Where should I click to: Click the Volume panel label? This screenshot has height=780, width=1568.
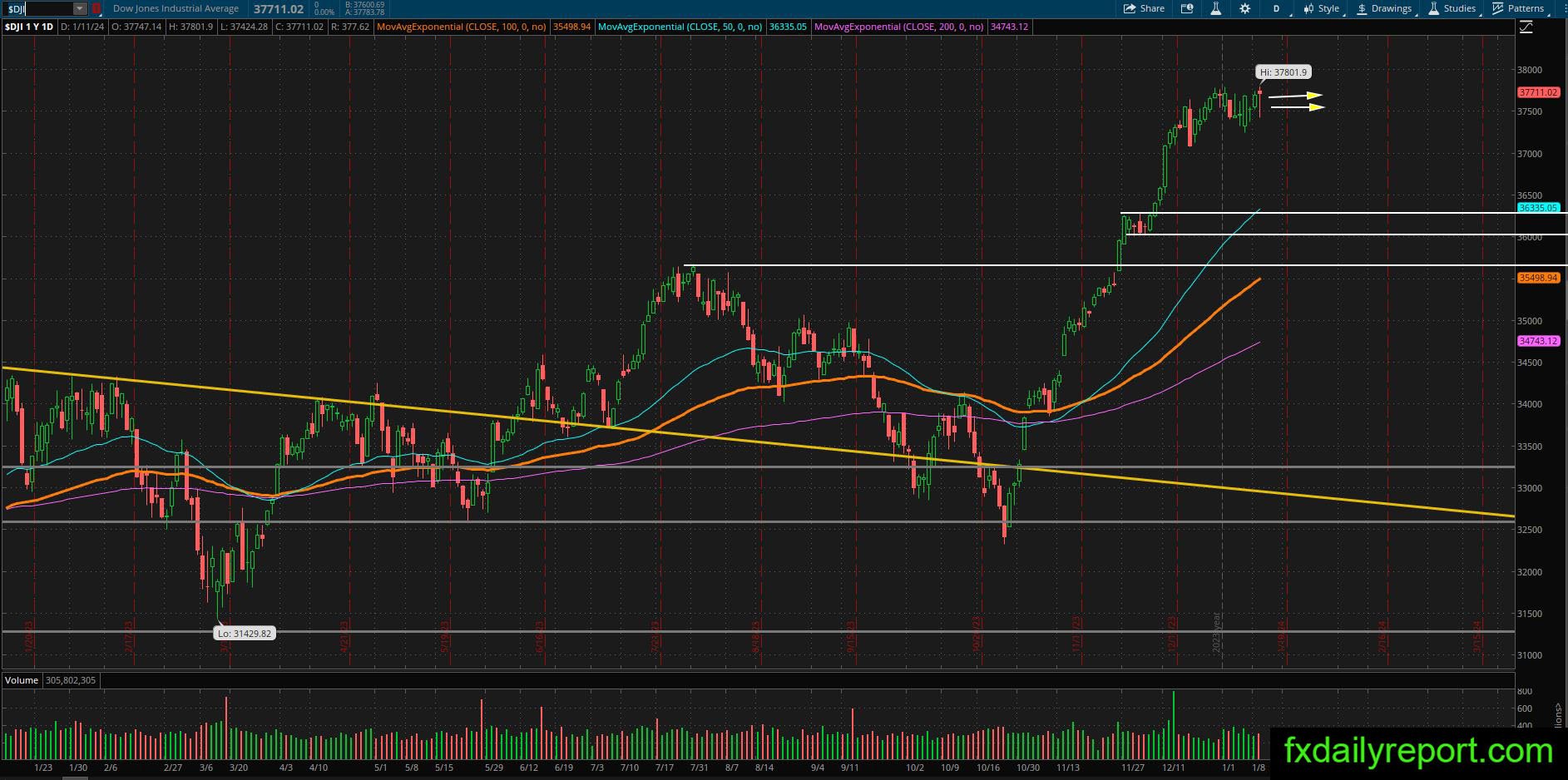pos(22,680)
